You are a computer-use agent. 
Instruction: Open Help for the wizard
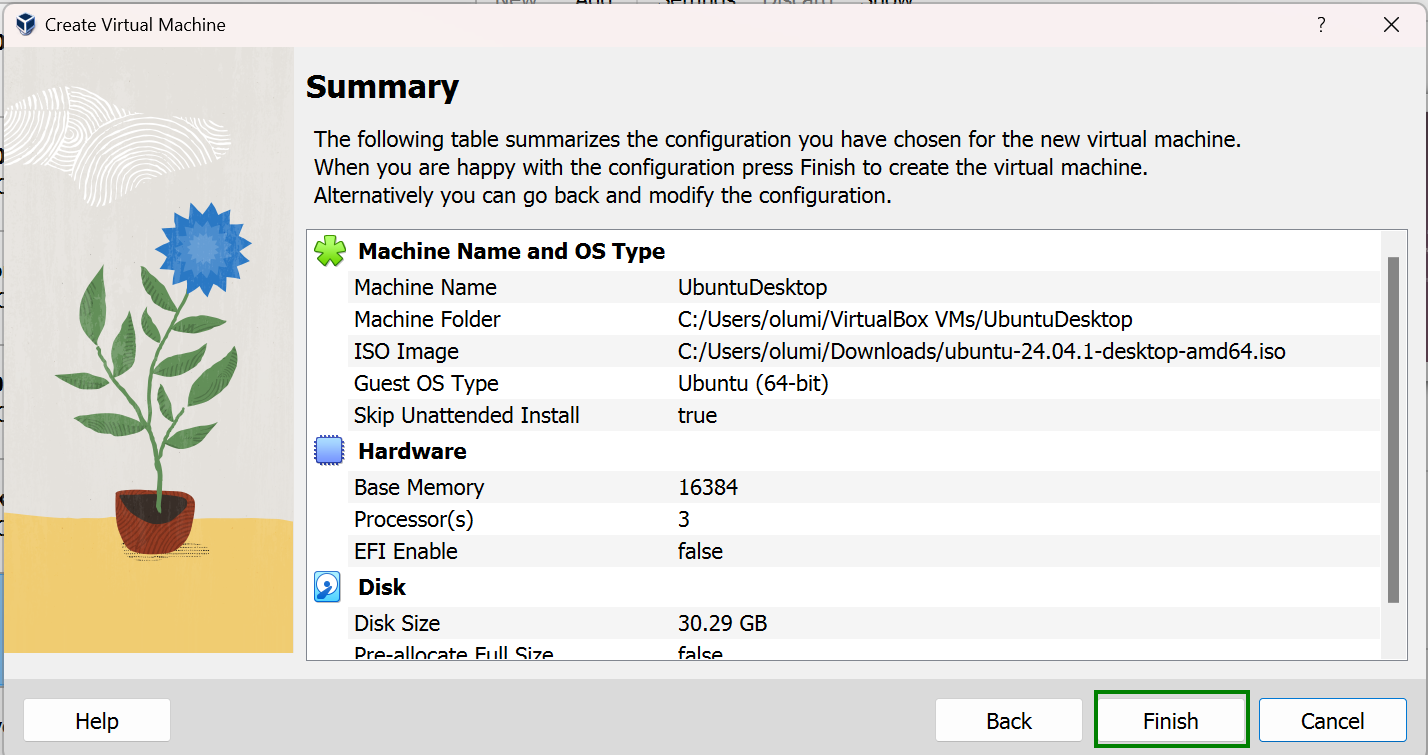97,720
